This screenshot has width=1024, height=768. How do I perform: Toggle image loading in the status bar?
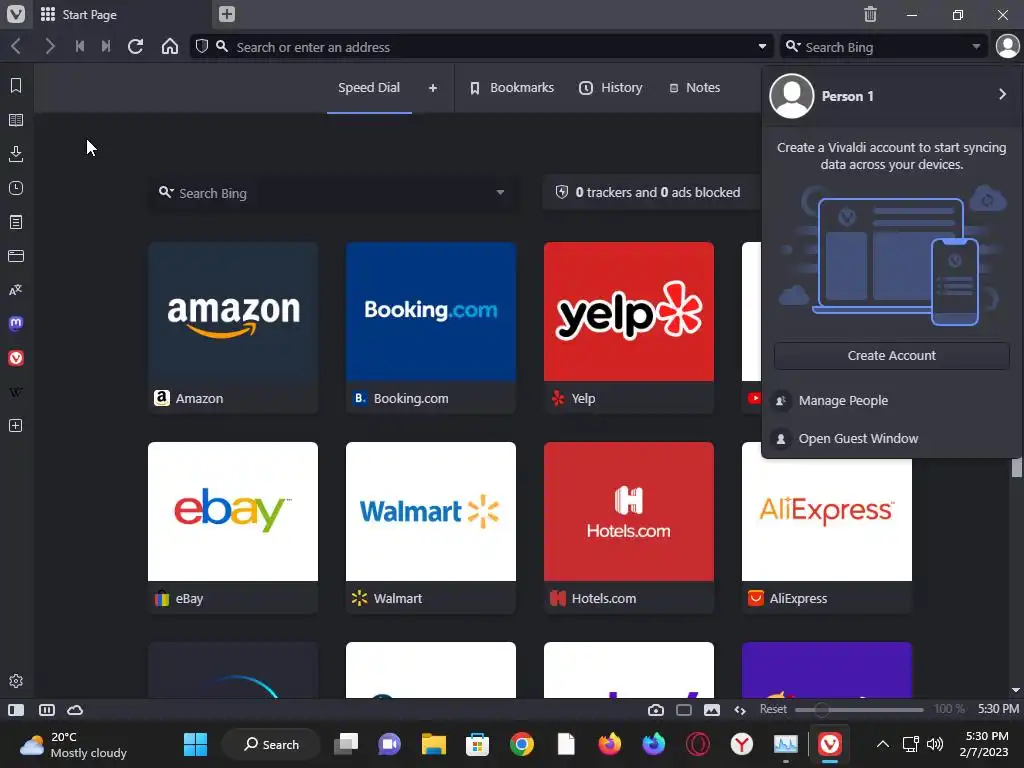pyautogui.click(x=712, y=710)
